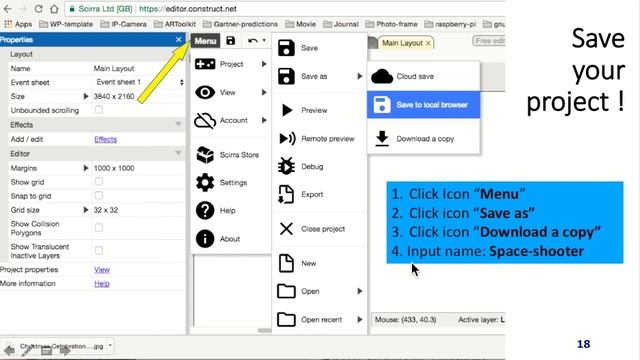Click the Save disk icon in submenu
The width and height of the screenshot is (640, 360).
tap(286, 48)
